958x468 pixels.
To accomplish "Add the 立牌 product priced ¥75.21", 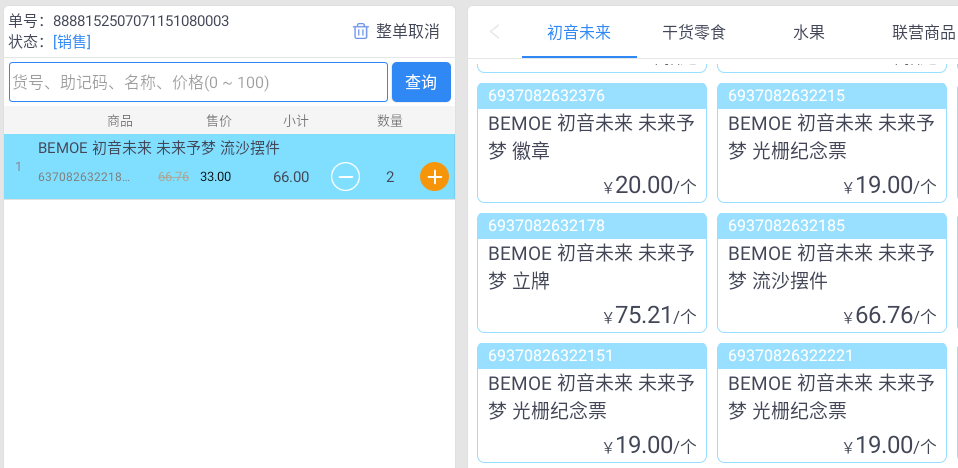I will pos(591,272).
